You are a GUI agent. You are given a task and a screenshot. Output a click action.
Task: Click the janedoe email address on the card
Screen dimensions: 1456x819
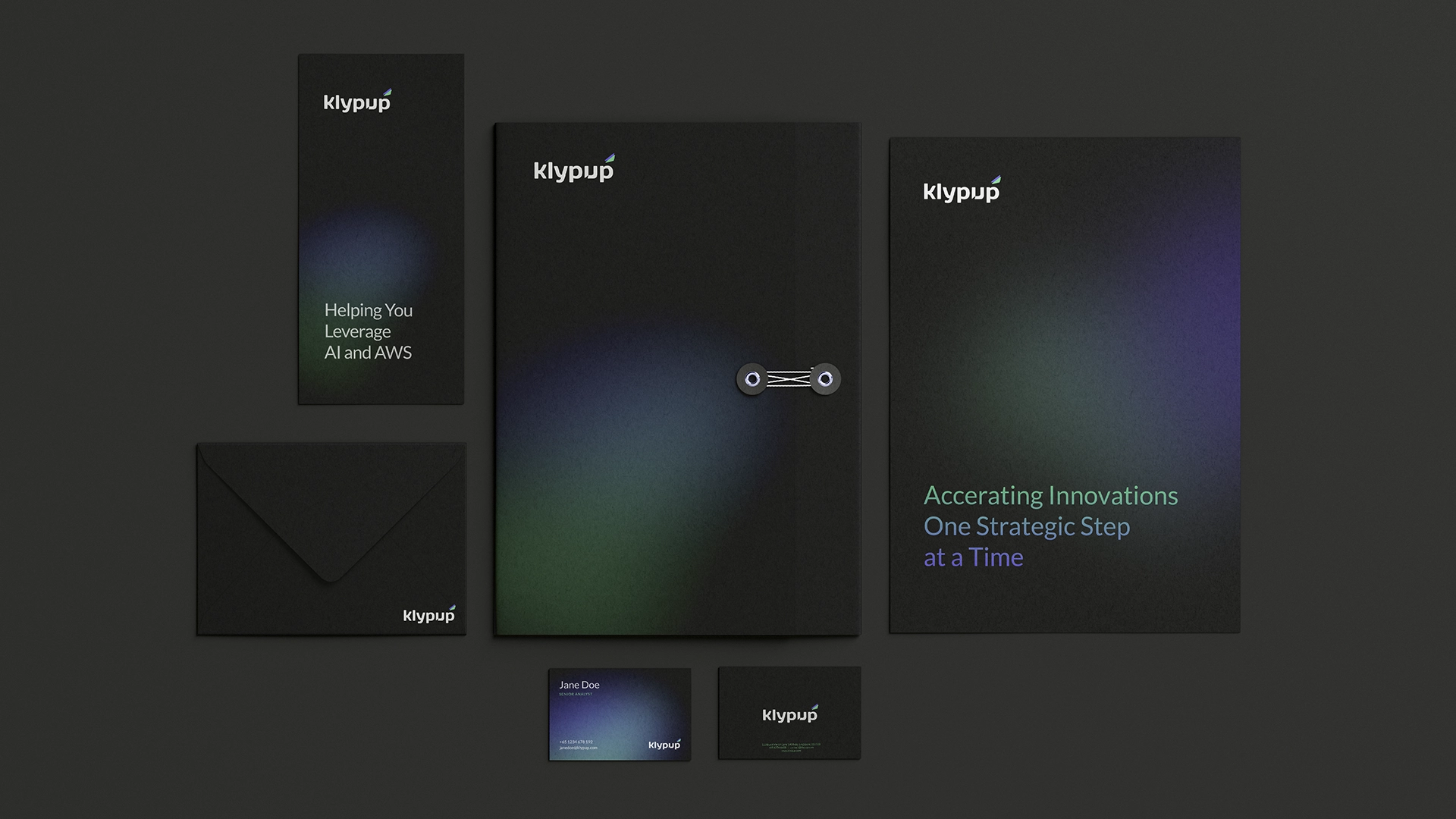(x=579, y=748)
